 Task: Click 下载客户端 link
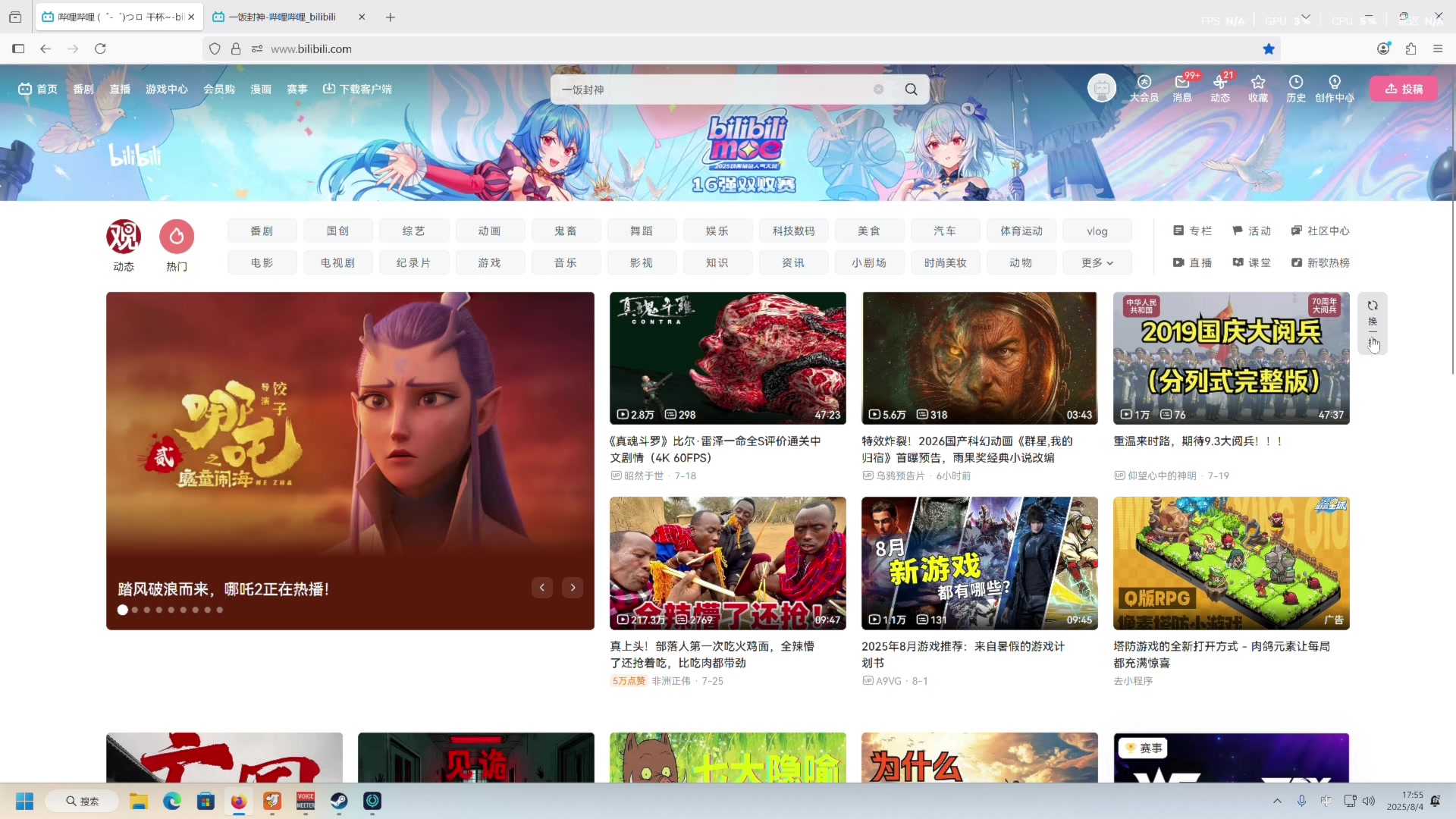pos(357,89)
